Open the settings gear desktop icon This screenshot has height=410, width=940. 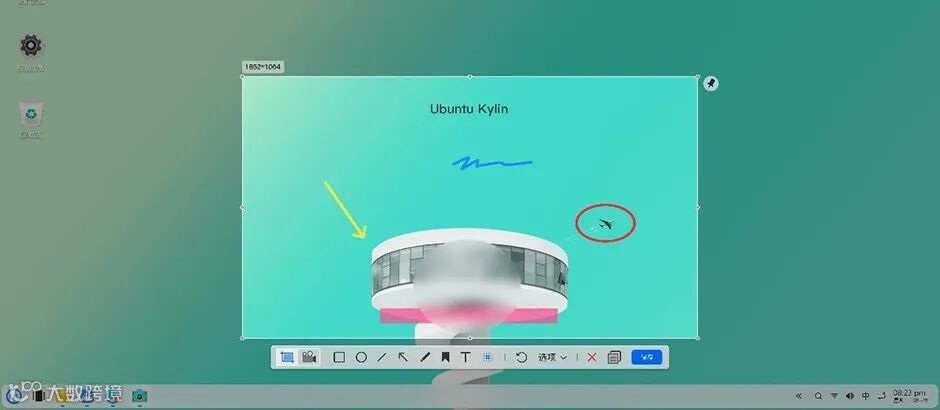pyautogui.click(x=31, y=46)
